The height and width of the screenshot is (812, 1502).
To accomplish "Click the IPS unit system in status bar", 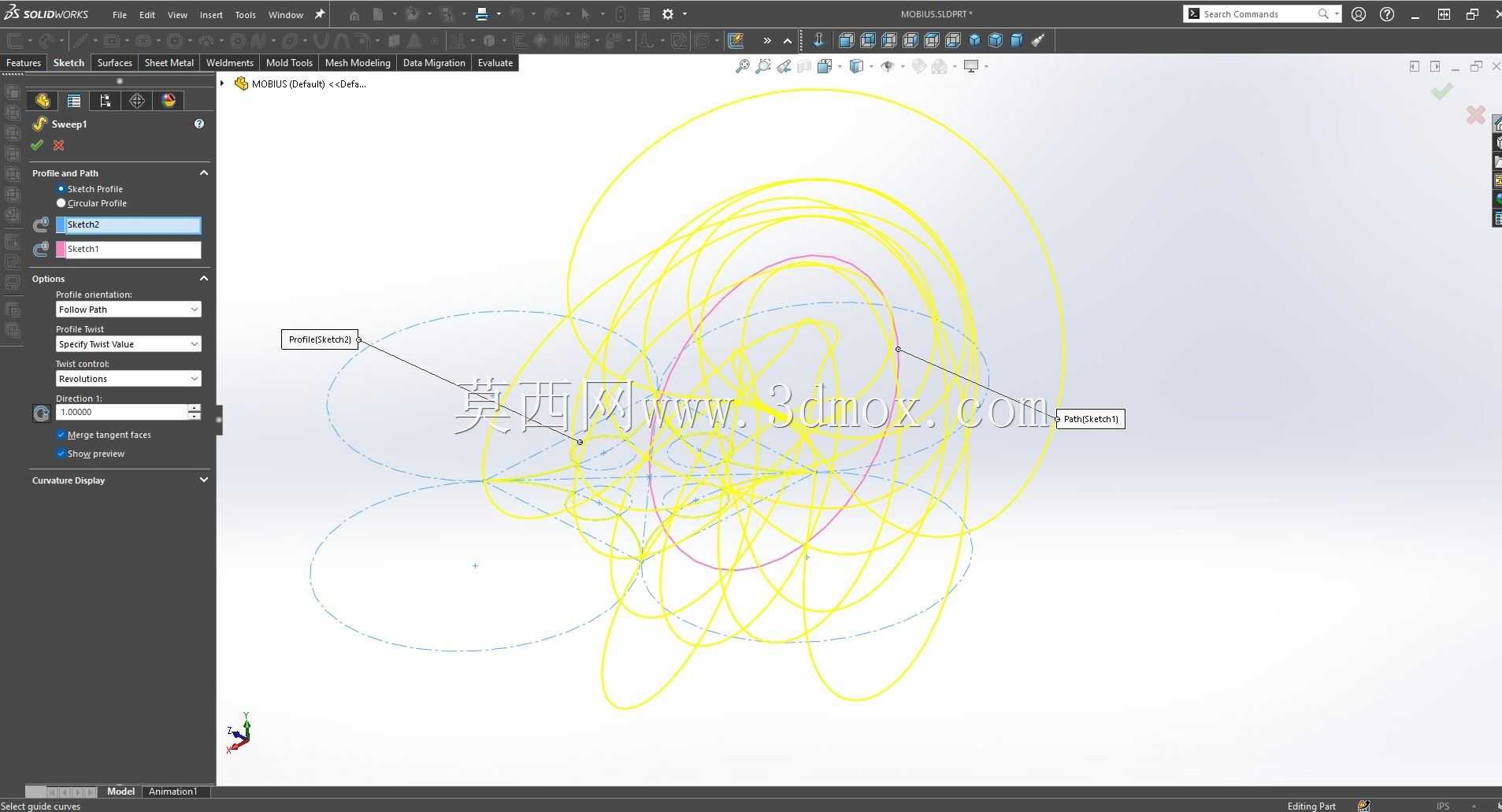I will [1443, 806].
